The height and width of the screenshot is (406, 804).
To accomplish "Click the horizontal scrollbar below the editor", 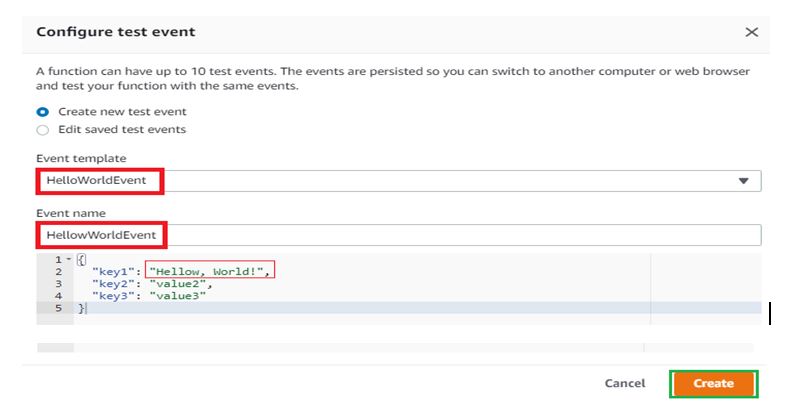I will pos(395,348).
